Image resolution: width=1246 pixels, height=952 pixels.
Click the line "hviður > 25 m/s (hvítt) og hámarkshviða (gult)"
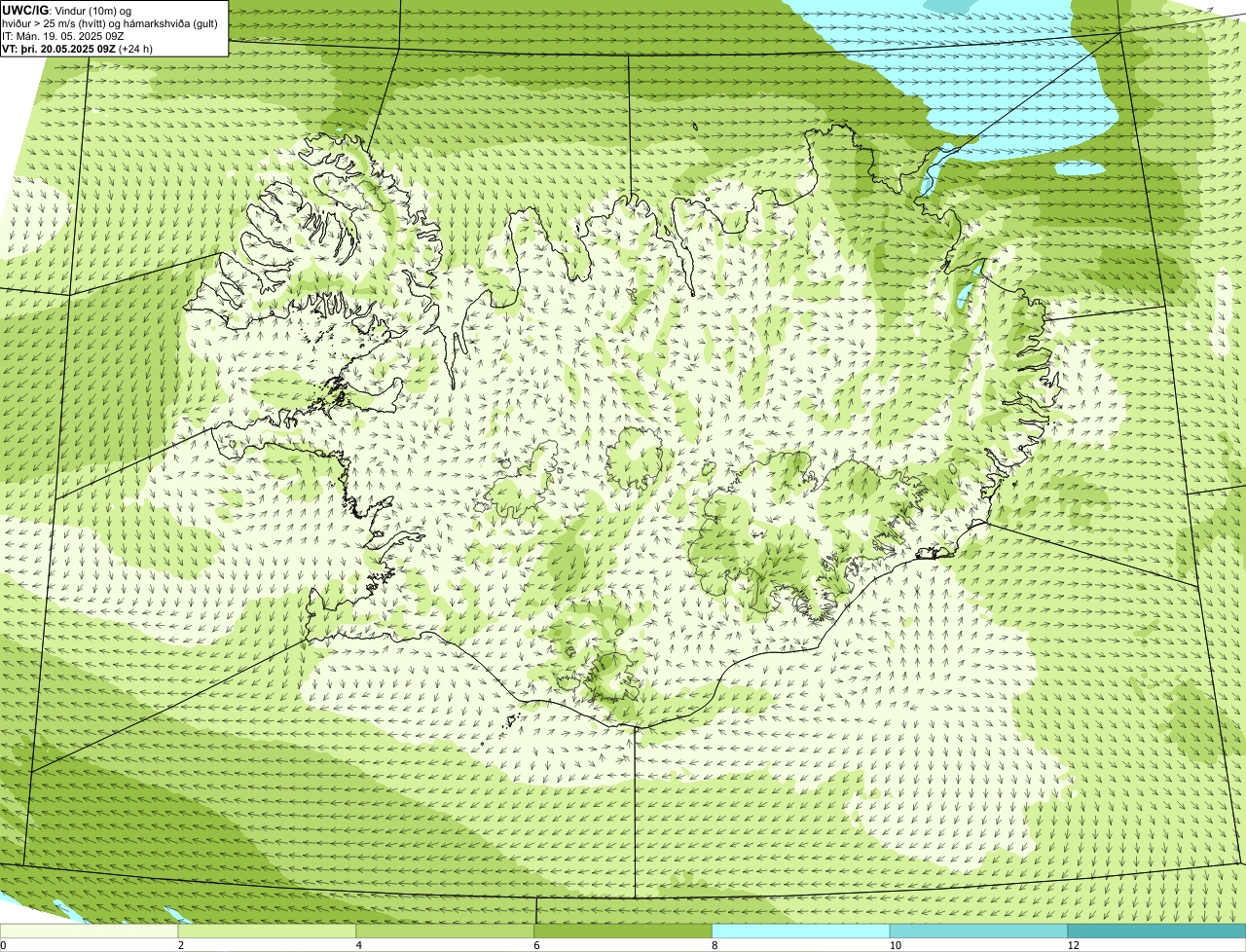coord(110,23)
